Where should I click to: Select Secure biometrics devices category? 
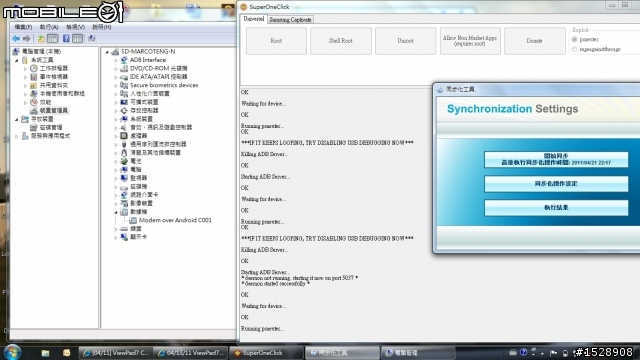[164, 85]
